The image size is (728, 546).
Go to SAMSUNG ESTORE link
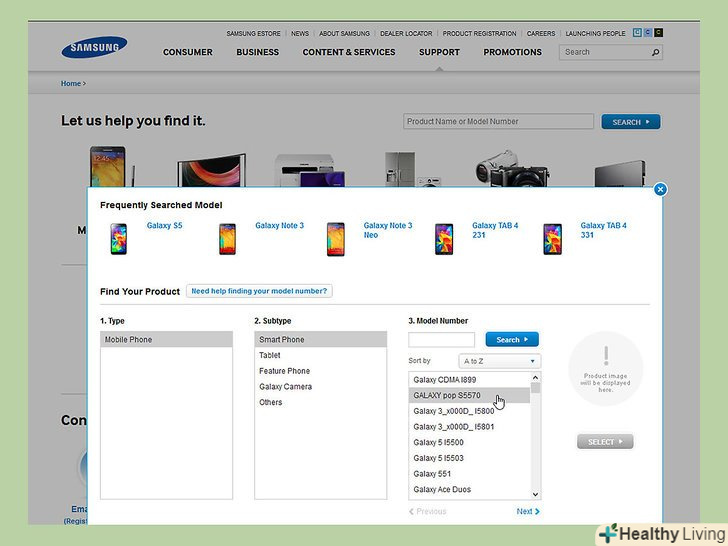(254, 33)
